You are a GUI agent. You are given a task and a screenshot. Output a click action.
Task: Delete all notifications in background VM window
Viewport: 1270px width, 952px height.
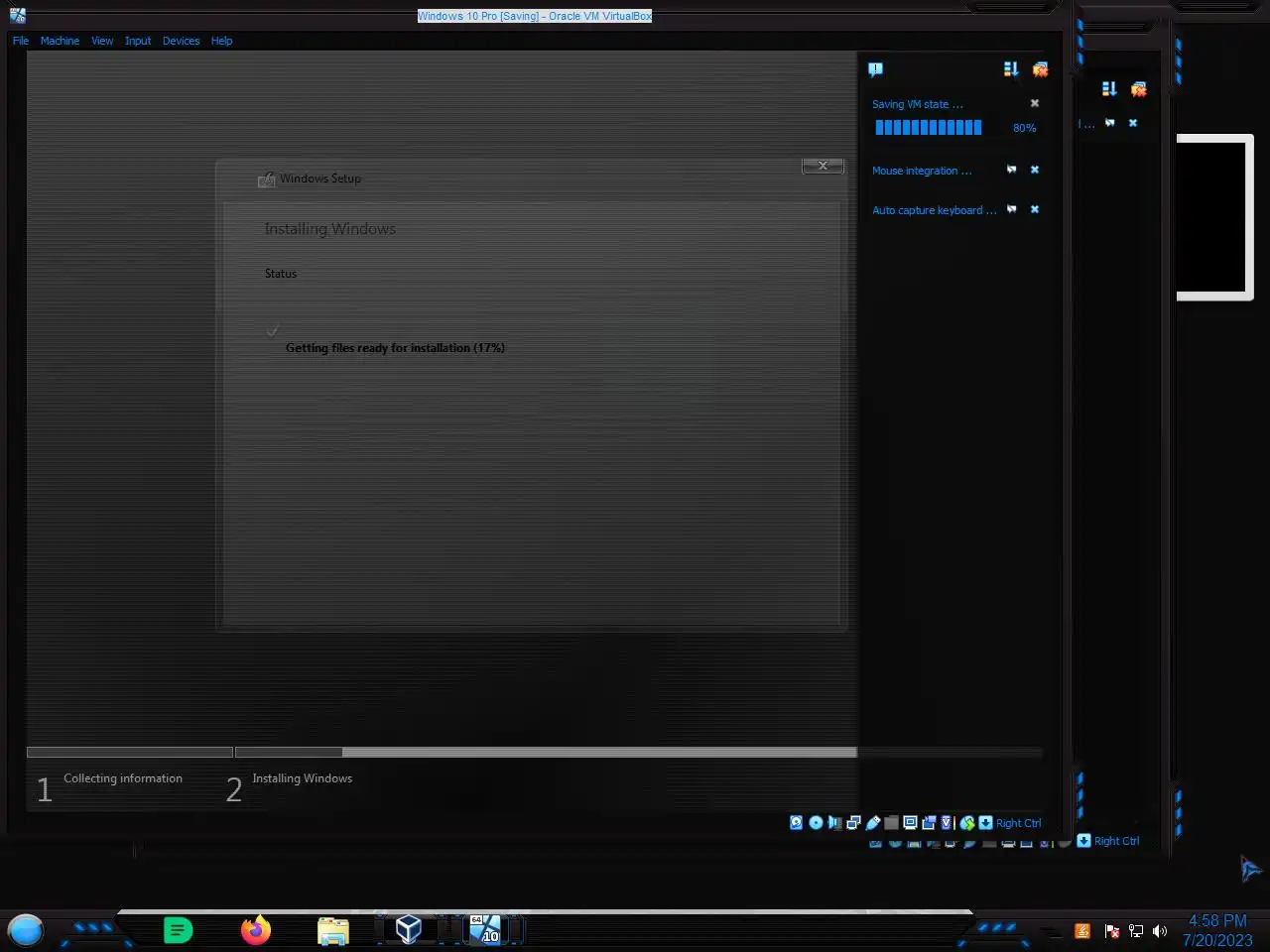[x=1138, y=89]
